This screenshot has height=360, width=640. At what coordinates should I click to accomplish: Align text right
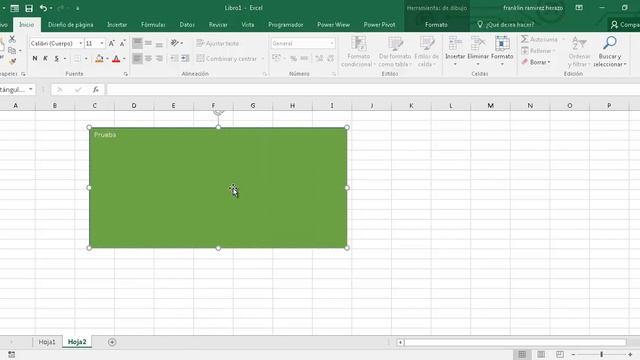(x=159, y=59)
